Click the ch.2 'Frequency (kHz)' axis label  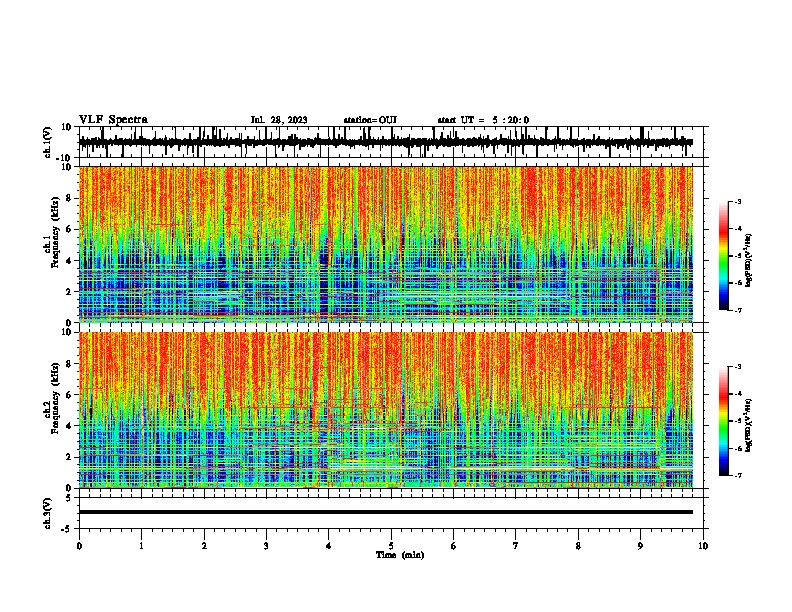(56, 398)
